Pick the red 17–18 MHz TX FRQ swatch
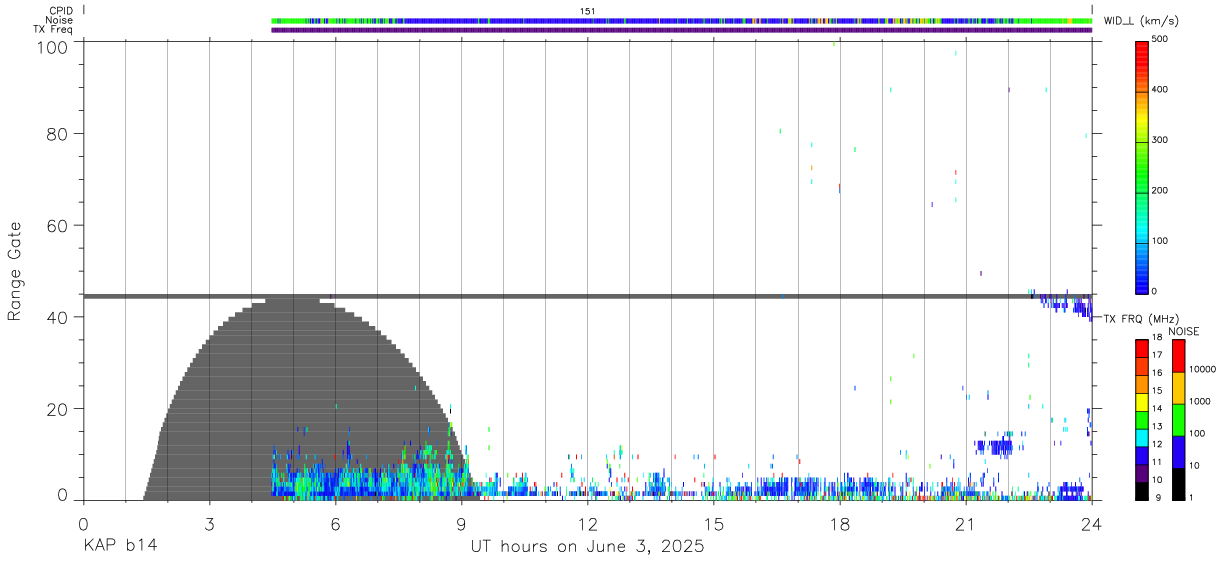Screen dimensions: 1228x567 pos(1141,348)
